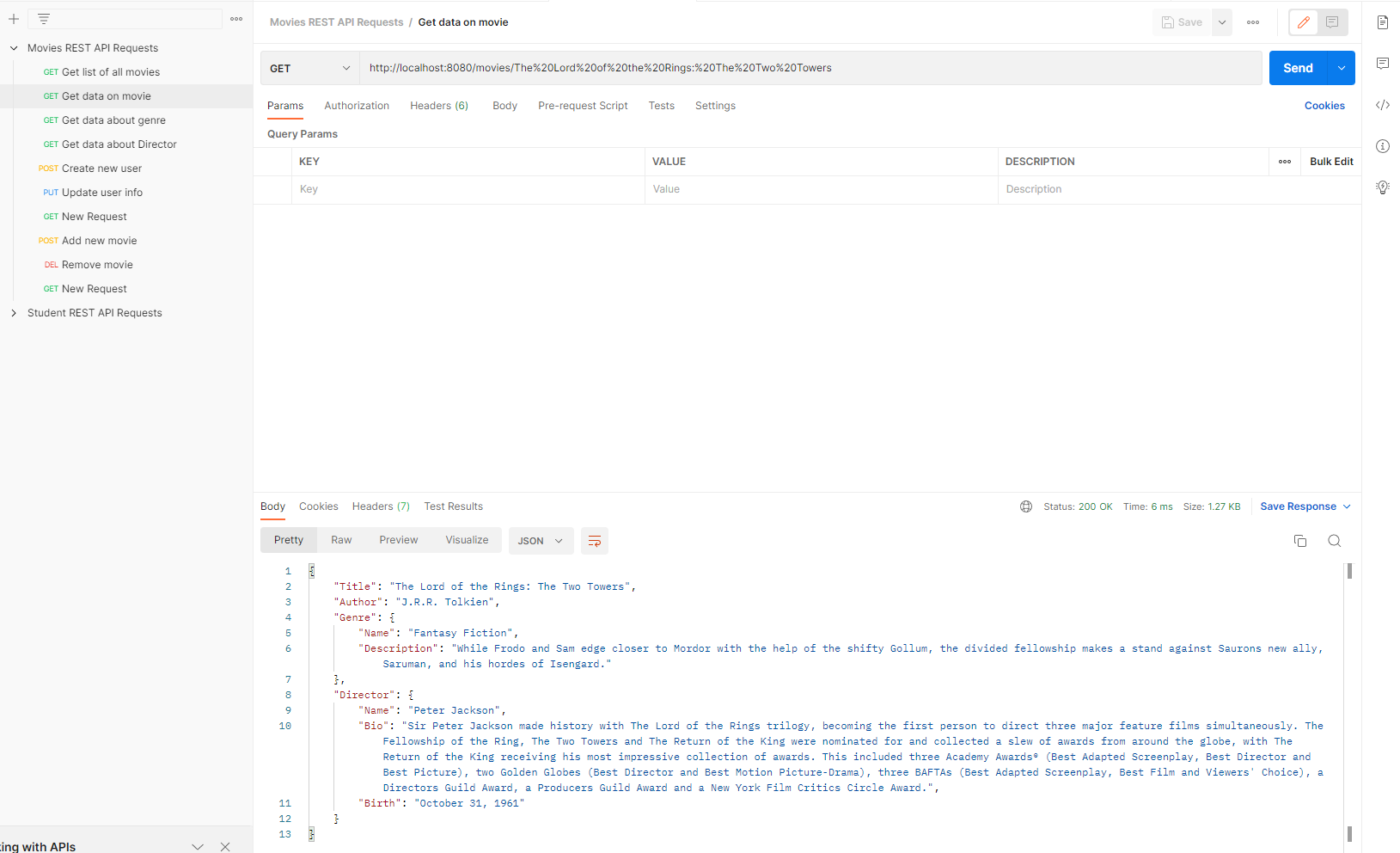Click the Save button

click(x=1183, y=22)
